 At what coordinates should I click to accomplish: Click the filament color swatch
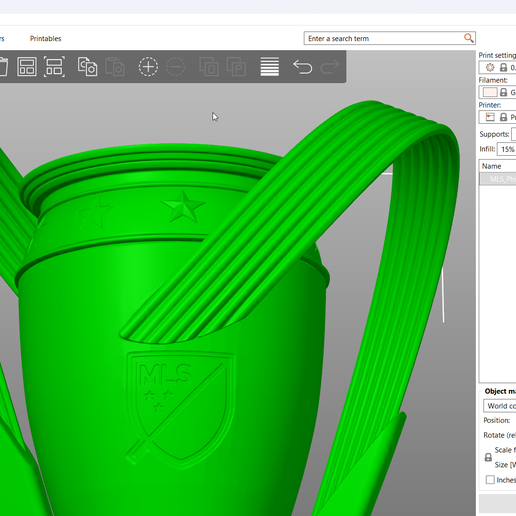[x=490, y=92]
